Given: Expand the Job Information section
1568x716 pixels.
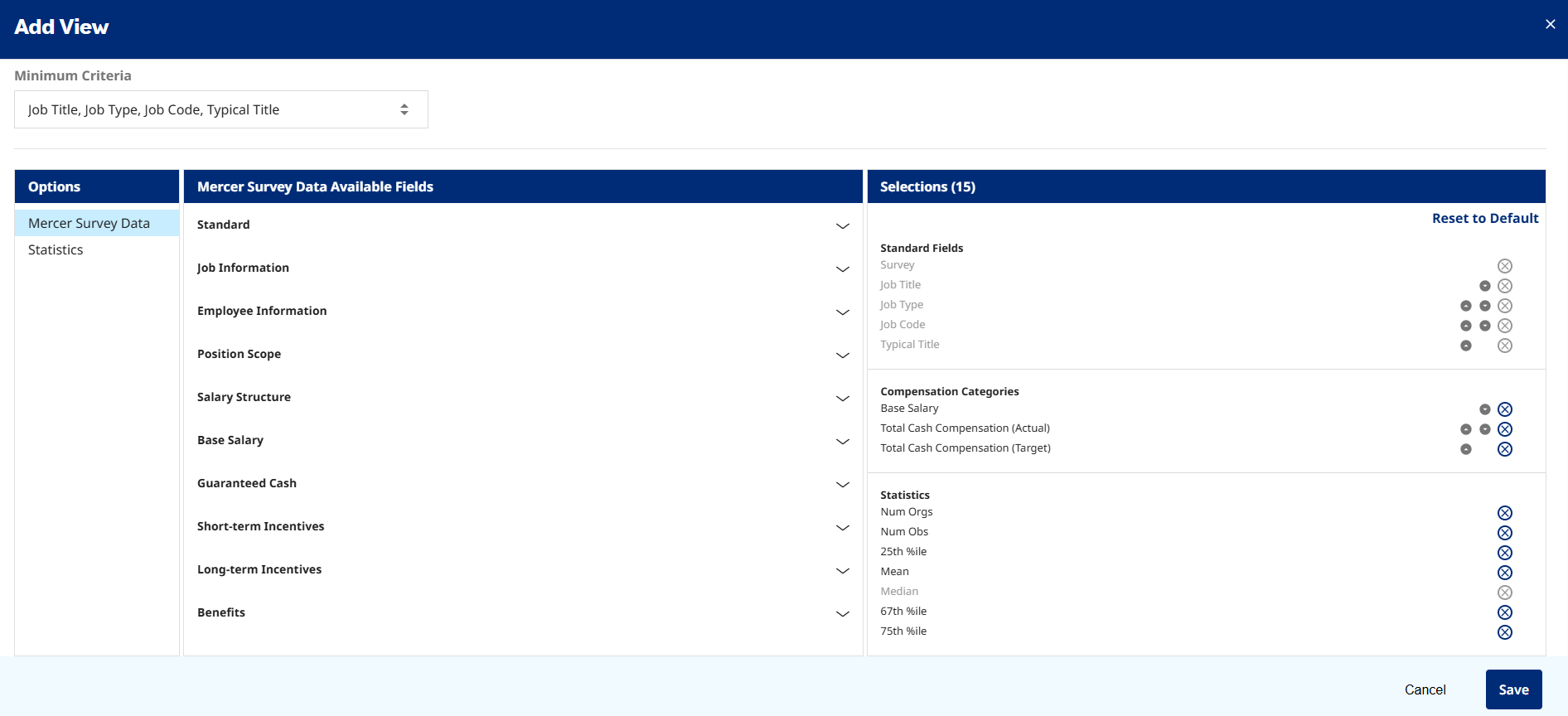Looking at the screenshot, I should coord(523,268).
